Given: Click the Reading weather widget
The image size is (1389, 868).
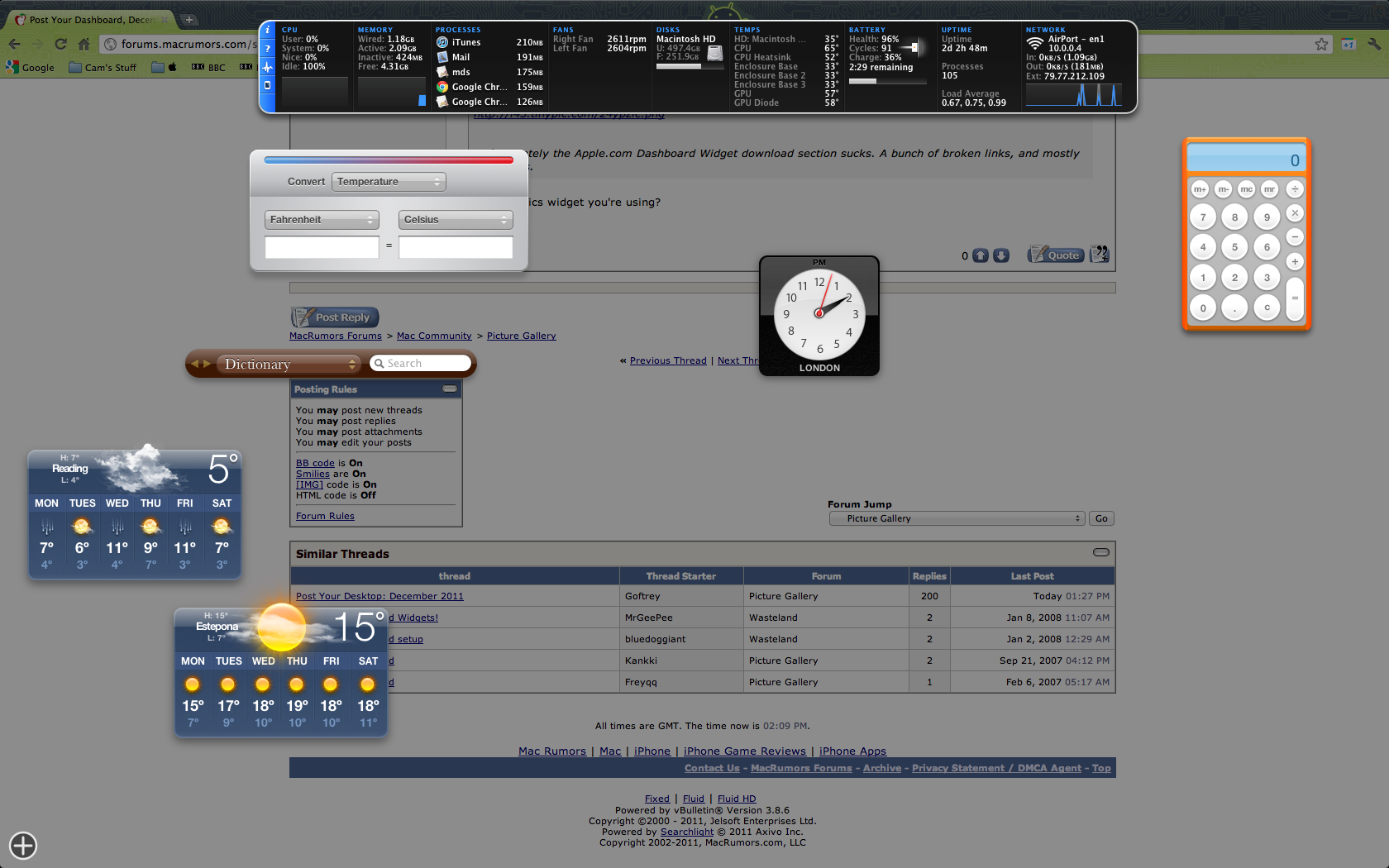Looking at the screenshot, I should 135,513.
